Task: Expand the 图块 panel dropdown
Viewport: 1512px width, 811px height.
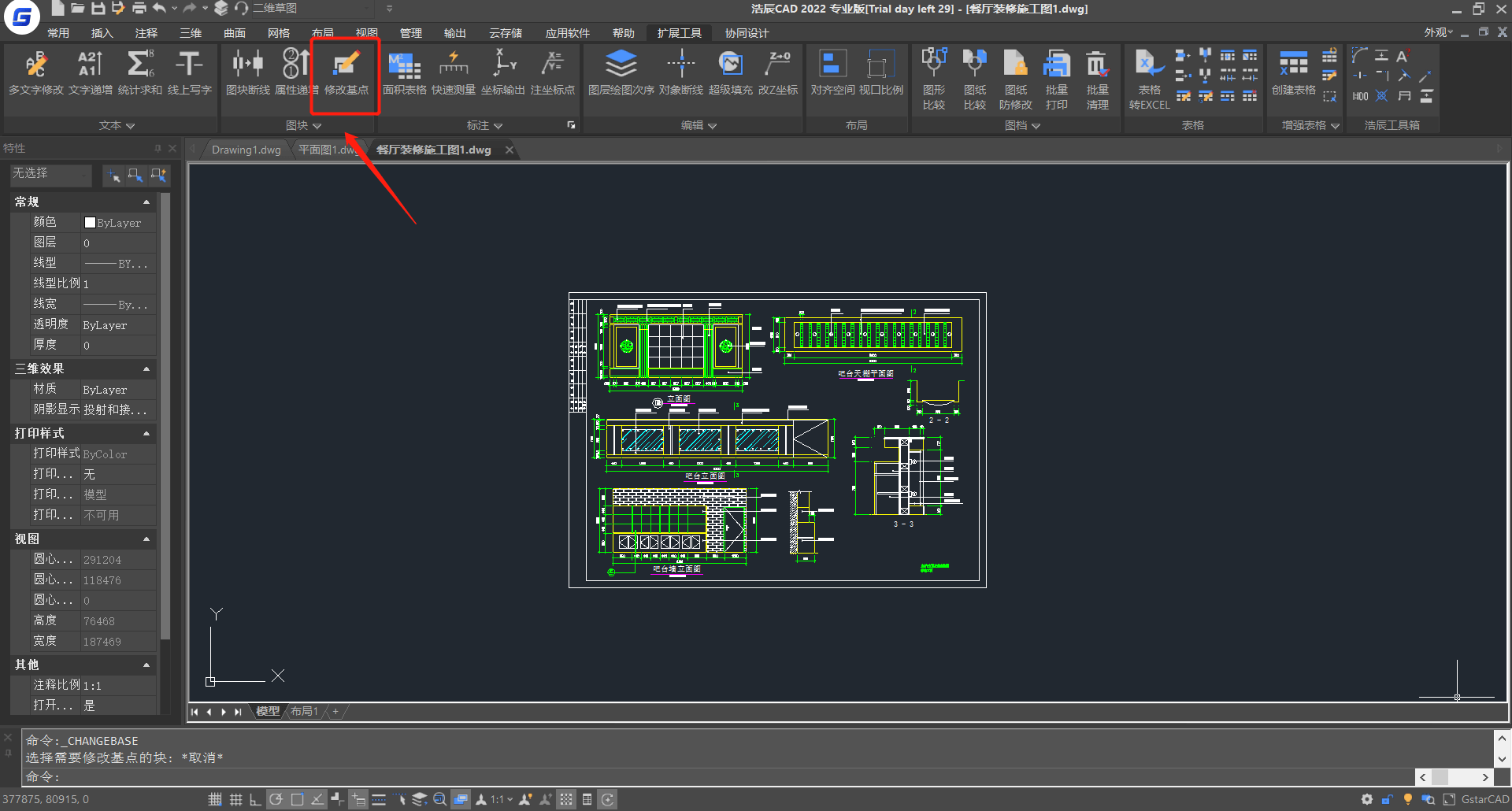Action: click(304, 125)
